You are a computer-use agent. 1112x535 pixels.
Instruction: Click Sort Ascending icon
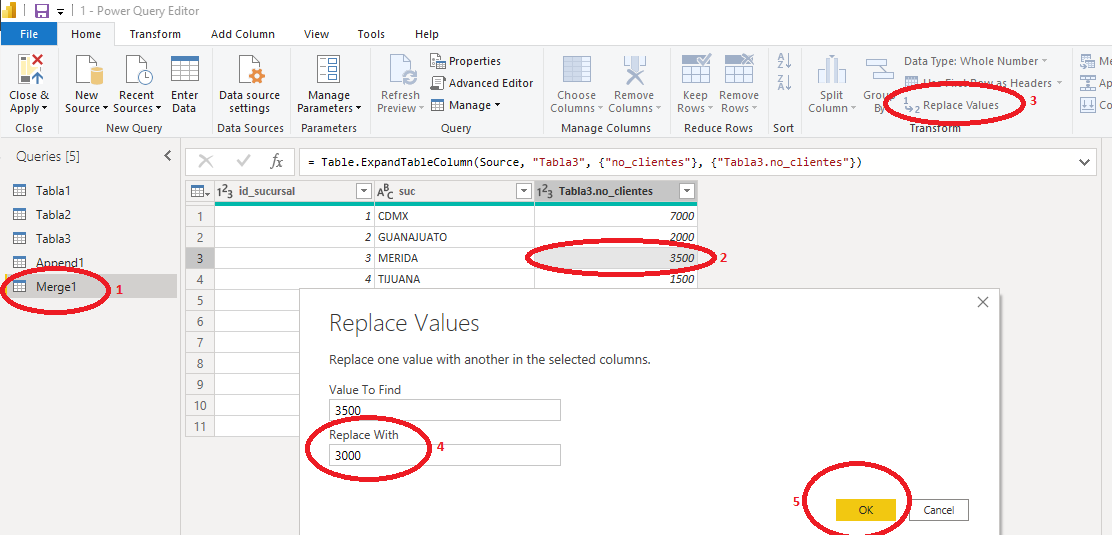pos(784,62)
